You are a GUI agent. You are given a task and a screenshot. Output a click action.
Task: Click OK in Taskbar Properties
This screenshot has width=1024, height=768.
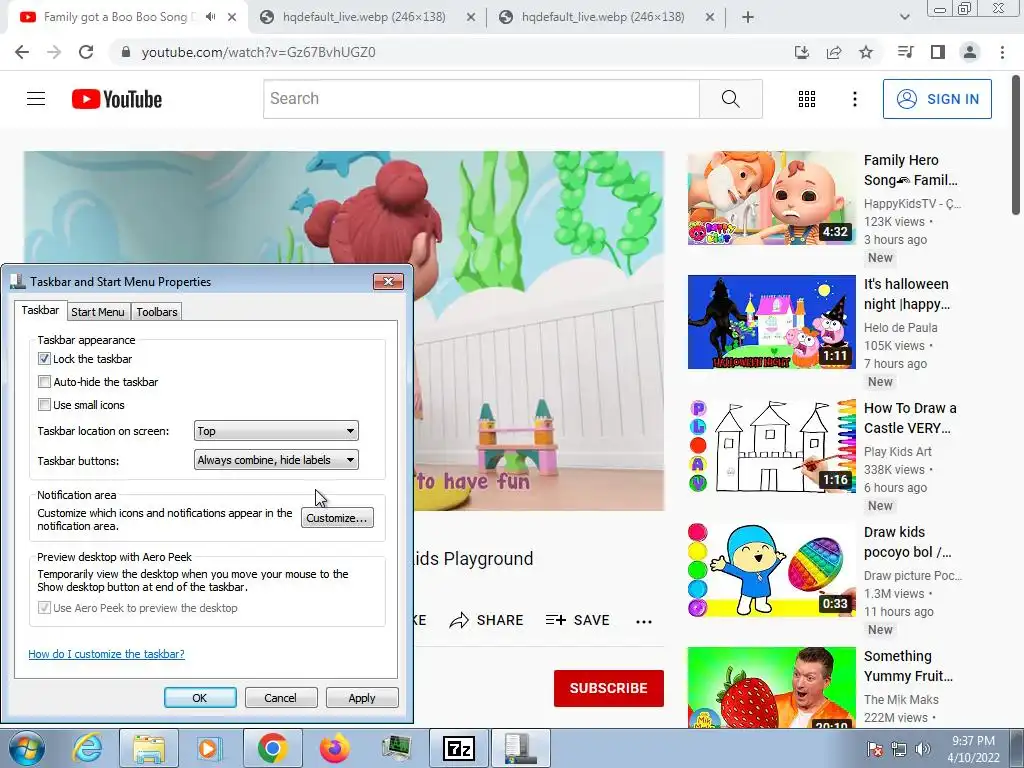click(200, 697)
